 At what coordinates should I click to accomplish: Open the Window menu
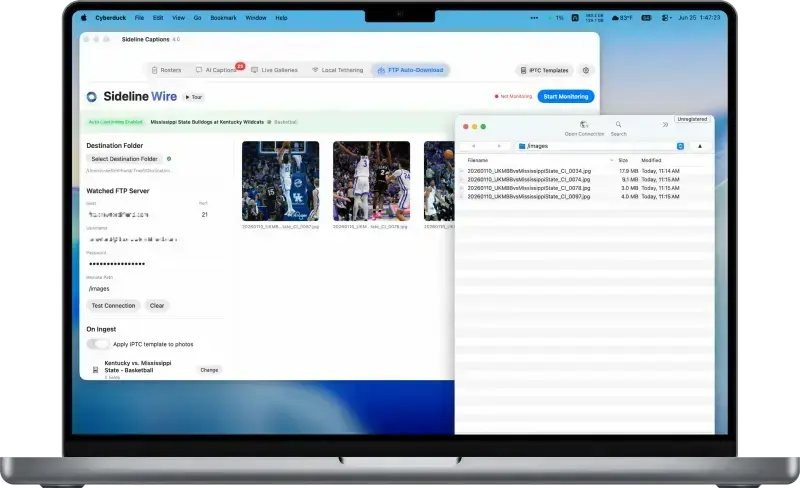point(256,18)
